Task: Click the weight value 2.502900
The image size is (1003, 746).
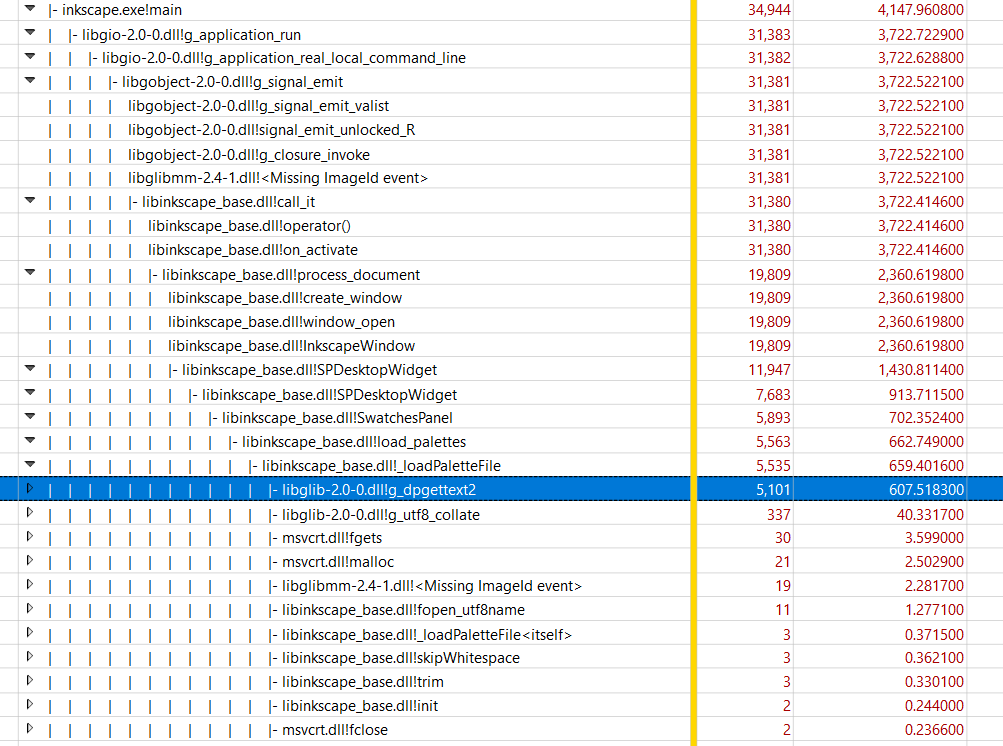Action: click(934, 562)
